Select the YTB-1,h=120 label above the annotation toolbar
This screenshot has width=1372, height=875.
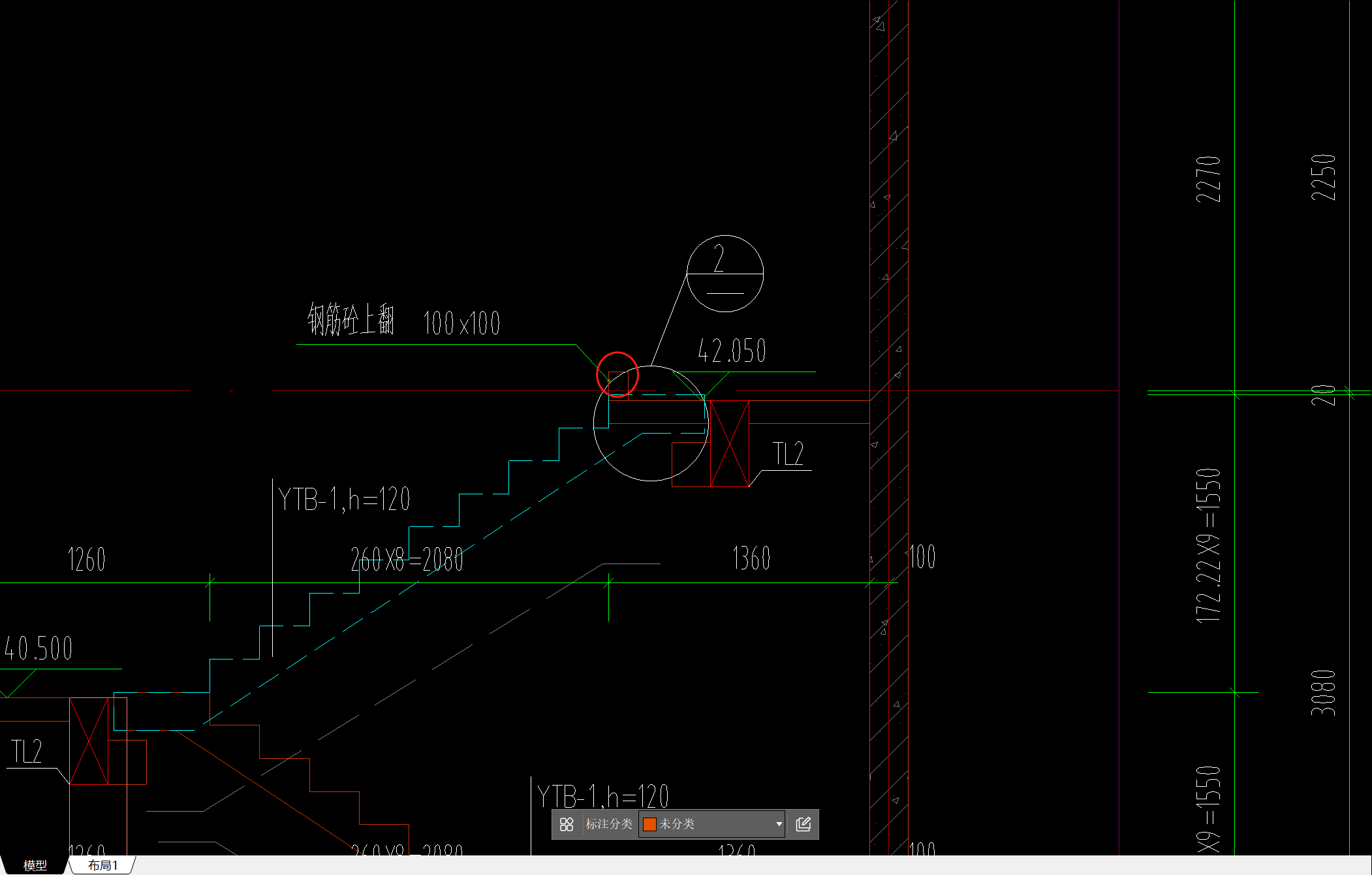(603, 797)
